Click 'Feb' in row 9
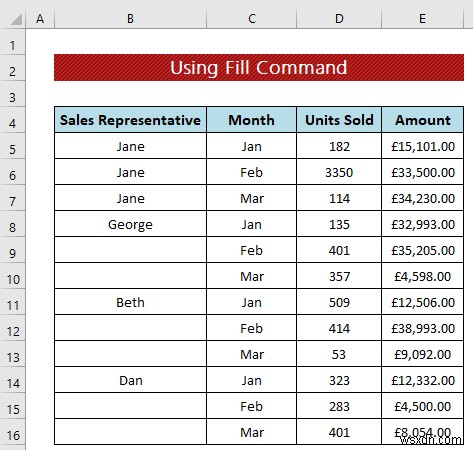The height and width of the screenshot is (450, 473). 252,250
